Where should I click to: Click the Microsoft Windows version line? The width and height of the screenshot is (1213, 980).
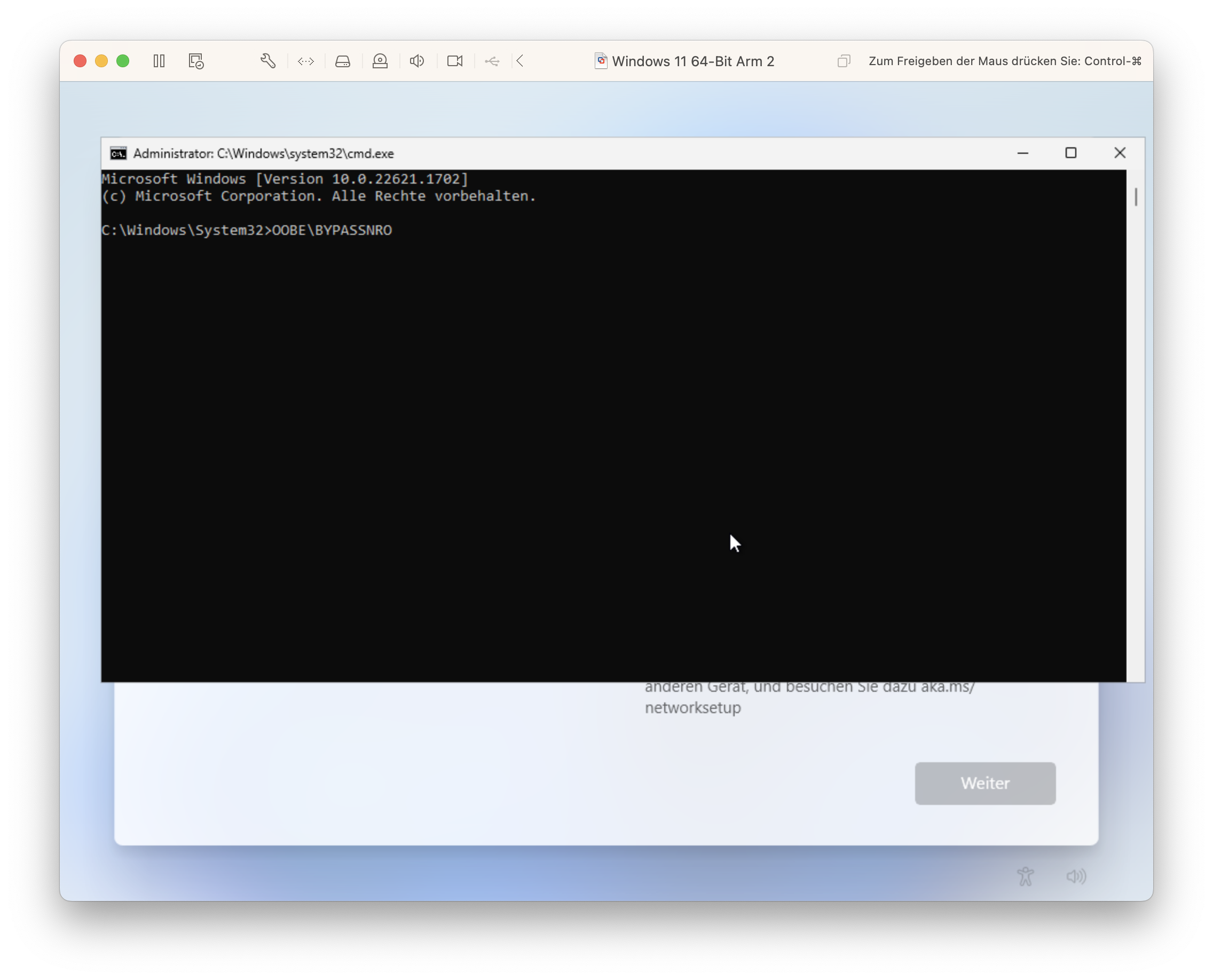click(x=285, y=179)
